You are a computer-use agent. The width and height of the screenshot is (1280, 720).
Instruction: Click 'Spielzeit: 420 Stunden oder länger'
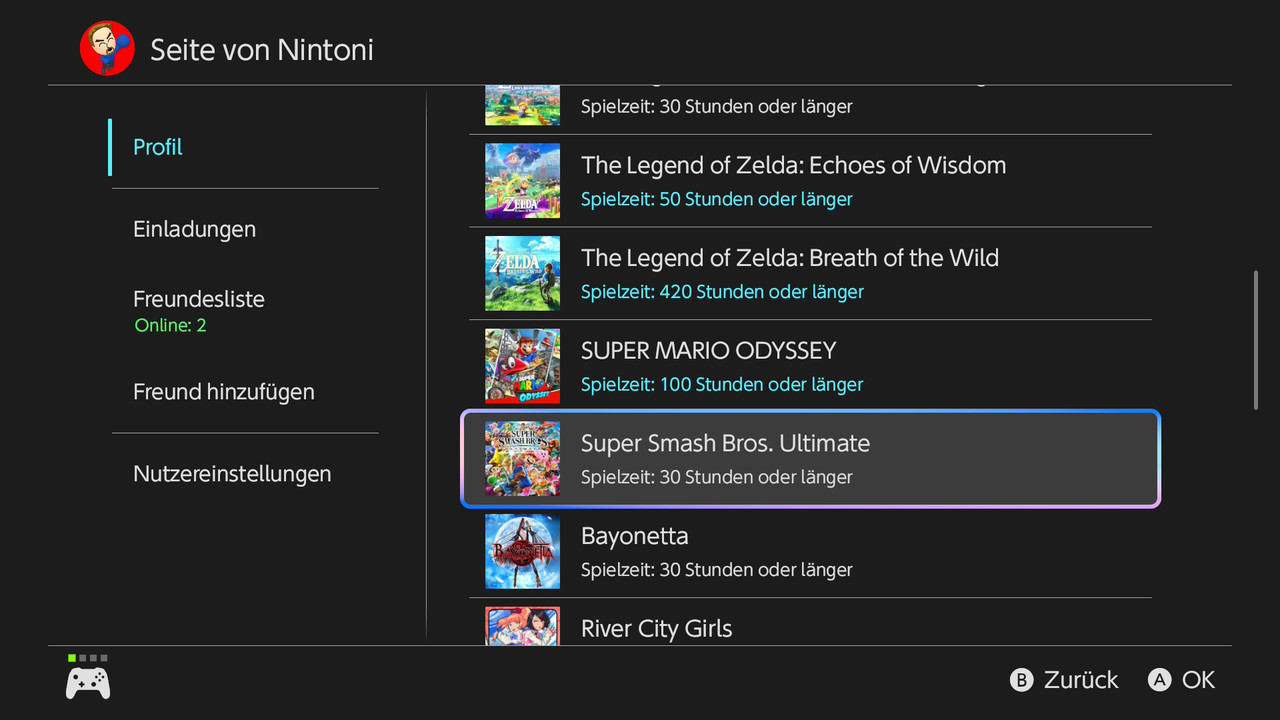[x=722, y=292]
